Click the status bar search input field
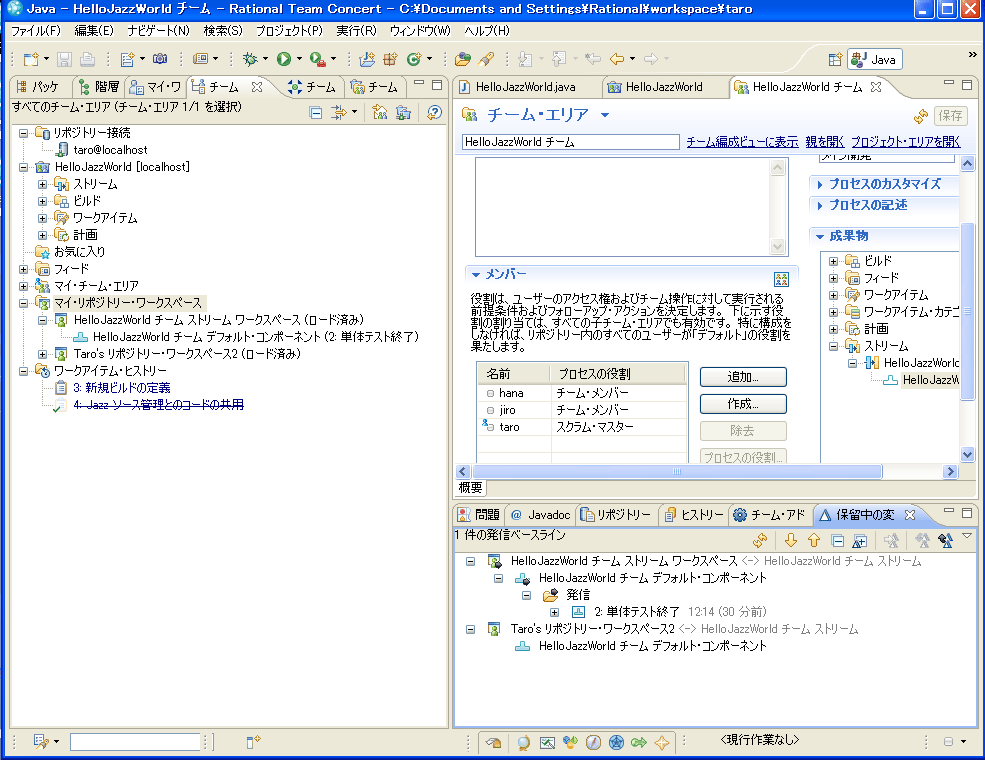Viewport: 985px width, 760px height. click(135, 742)
